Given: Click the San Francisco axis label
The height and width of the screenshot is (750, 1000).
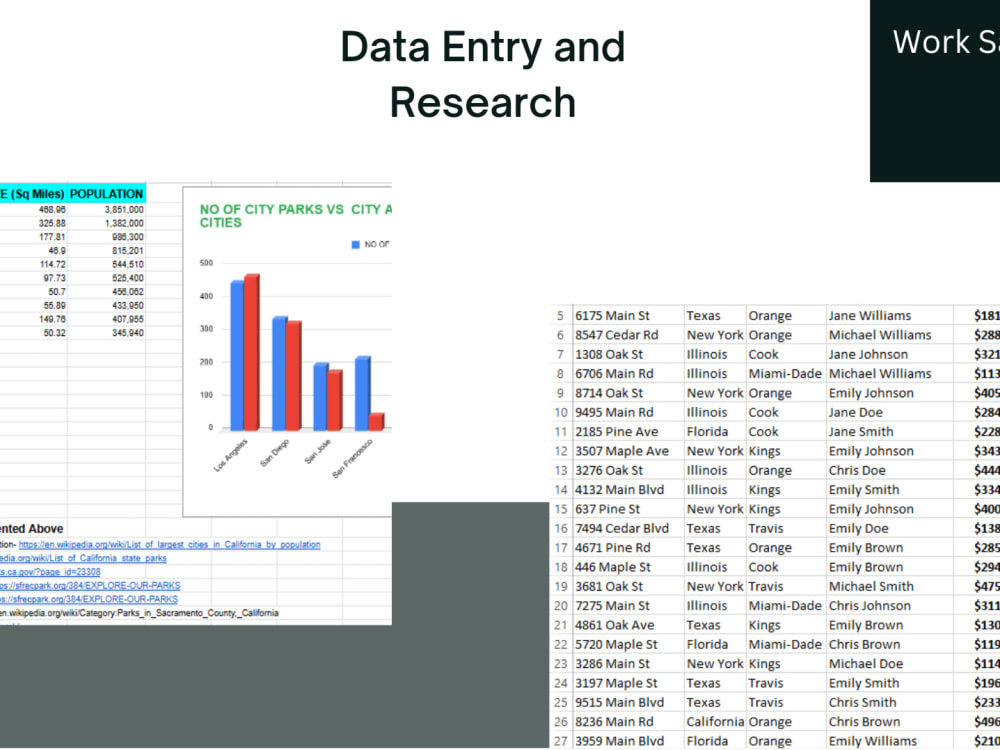Looking at the screenshot, I should coord(352,459).
